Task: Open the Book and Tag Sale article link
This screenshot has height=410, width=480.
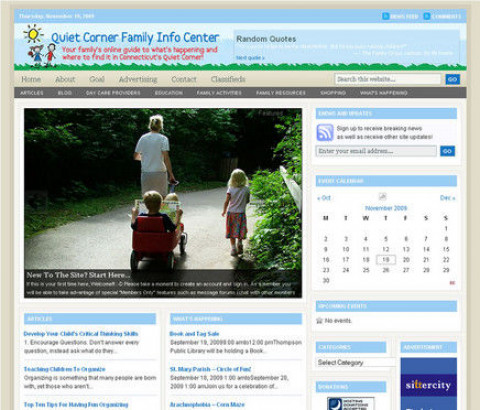Action: tap(194, 334)
